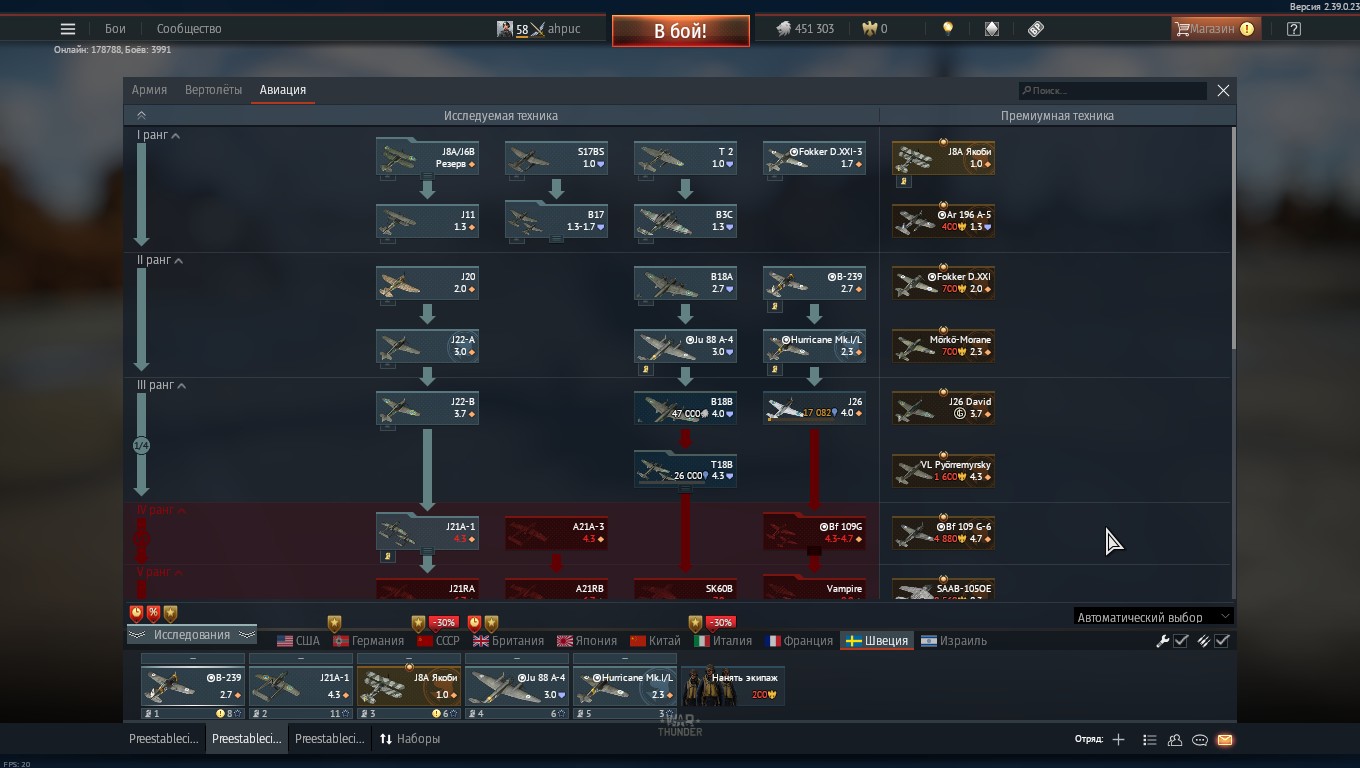Add a squad member with plus icon
The image size is (1360, 768).
1118,740
